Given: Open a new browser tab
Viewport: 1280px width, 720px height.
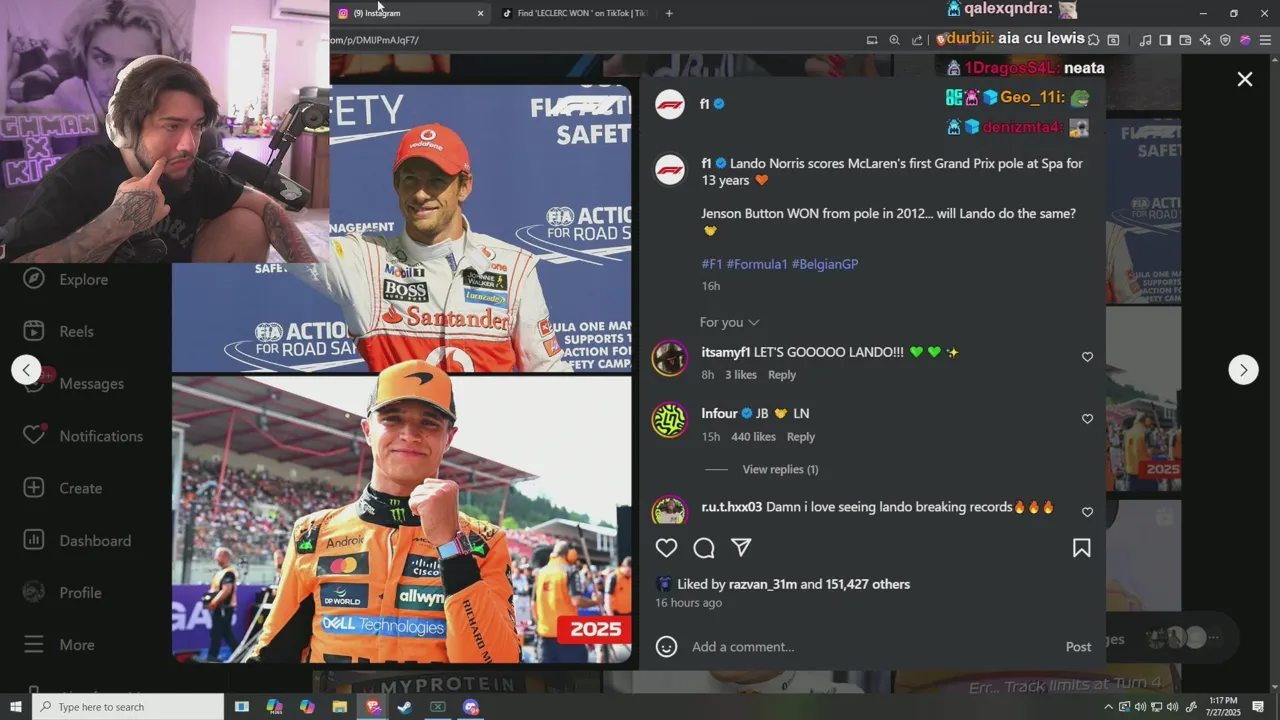Looking at the screenshot, I should click(x=669, y=13).
